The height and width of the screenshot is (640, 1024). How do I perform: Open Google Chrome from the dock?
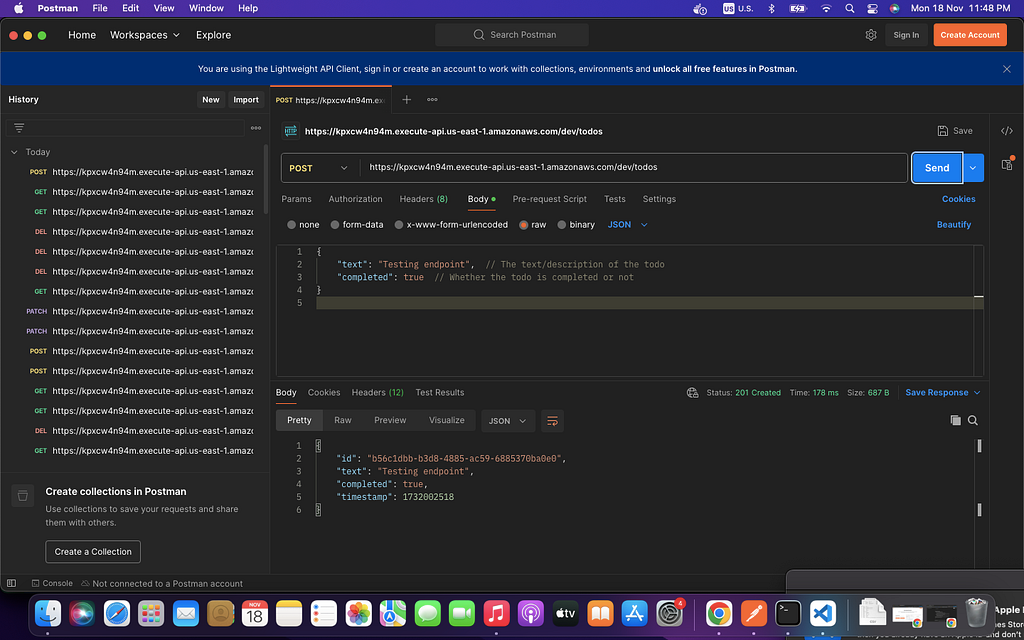click(718, 613)
